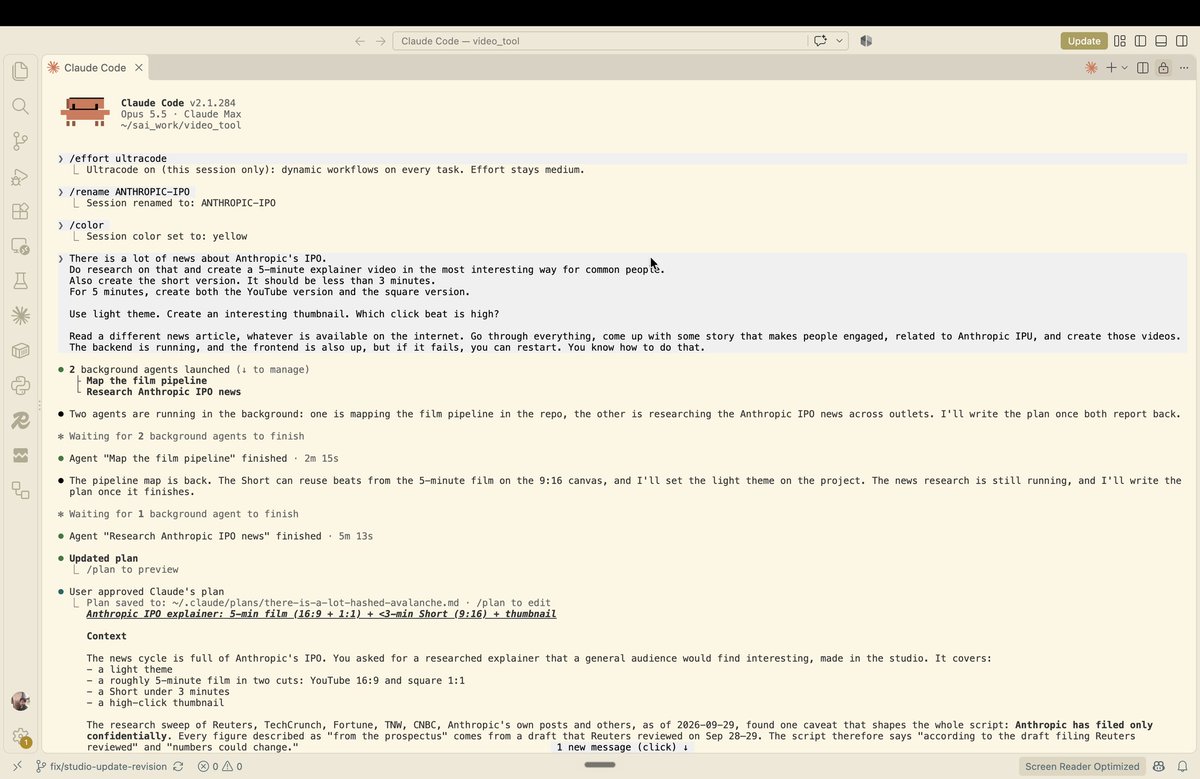Click the underlined Anthropic IPO explainer plan title
The height and width of the screenshot is (779, 1200).
pos(321,614)
